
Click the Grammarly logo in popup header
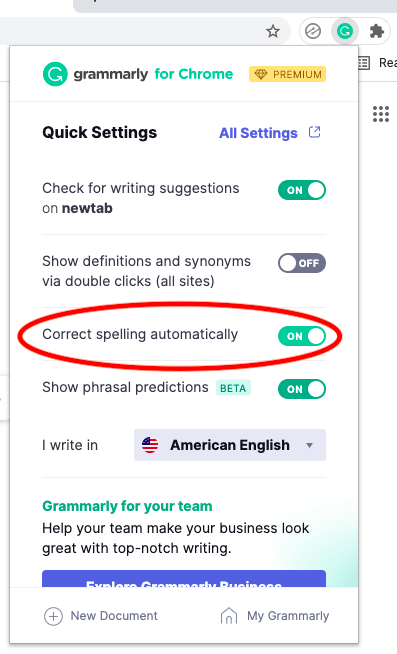[55, 74]
